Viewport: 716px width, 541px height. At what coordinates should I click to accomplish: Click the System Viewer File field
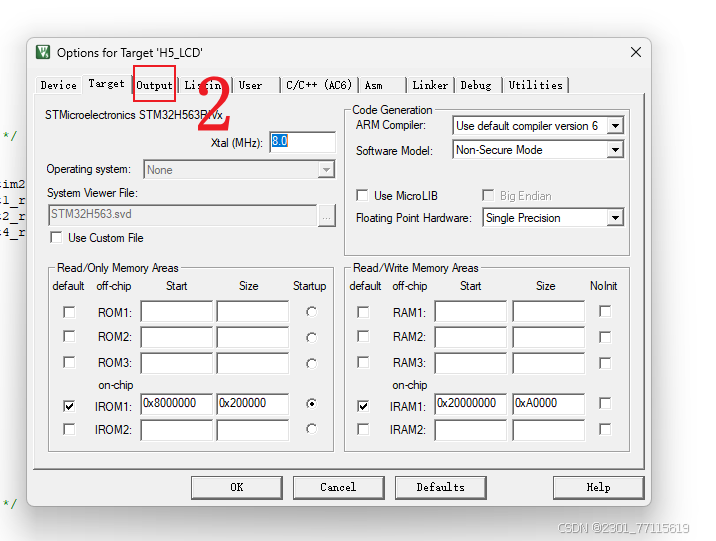[x=182, y=215]
